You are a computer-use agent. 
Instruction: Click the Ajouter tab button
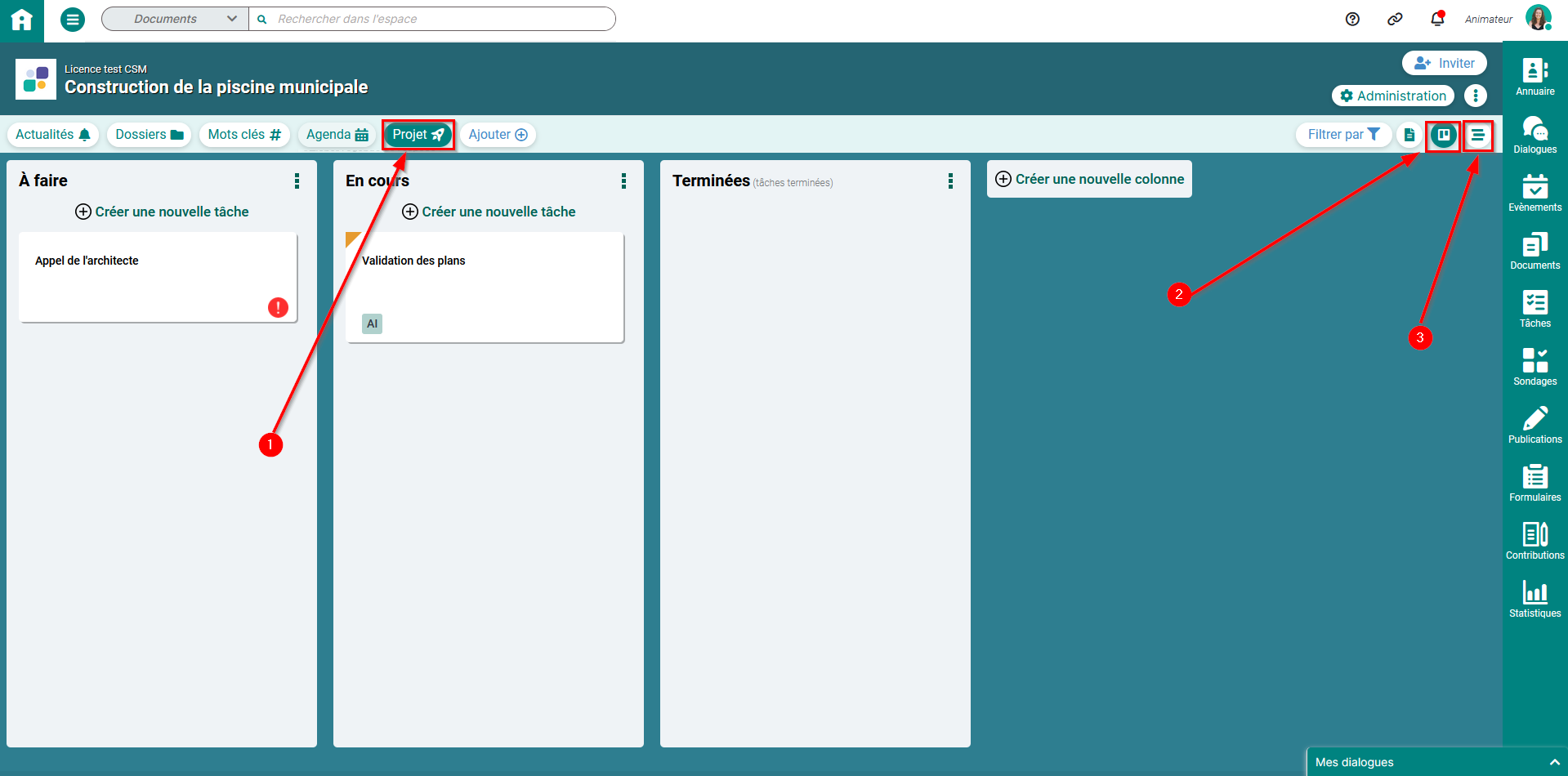click(x=498, y=135)
